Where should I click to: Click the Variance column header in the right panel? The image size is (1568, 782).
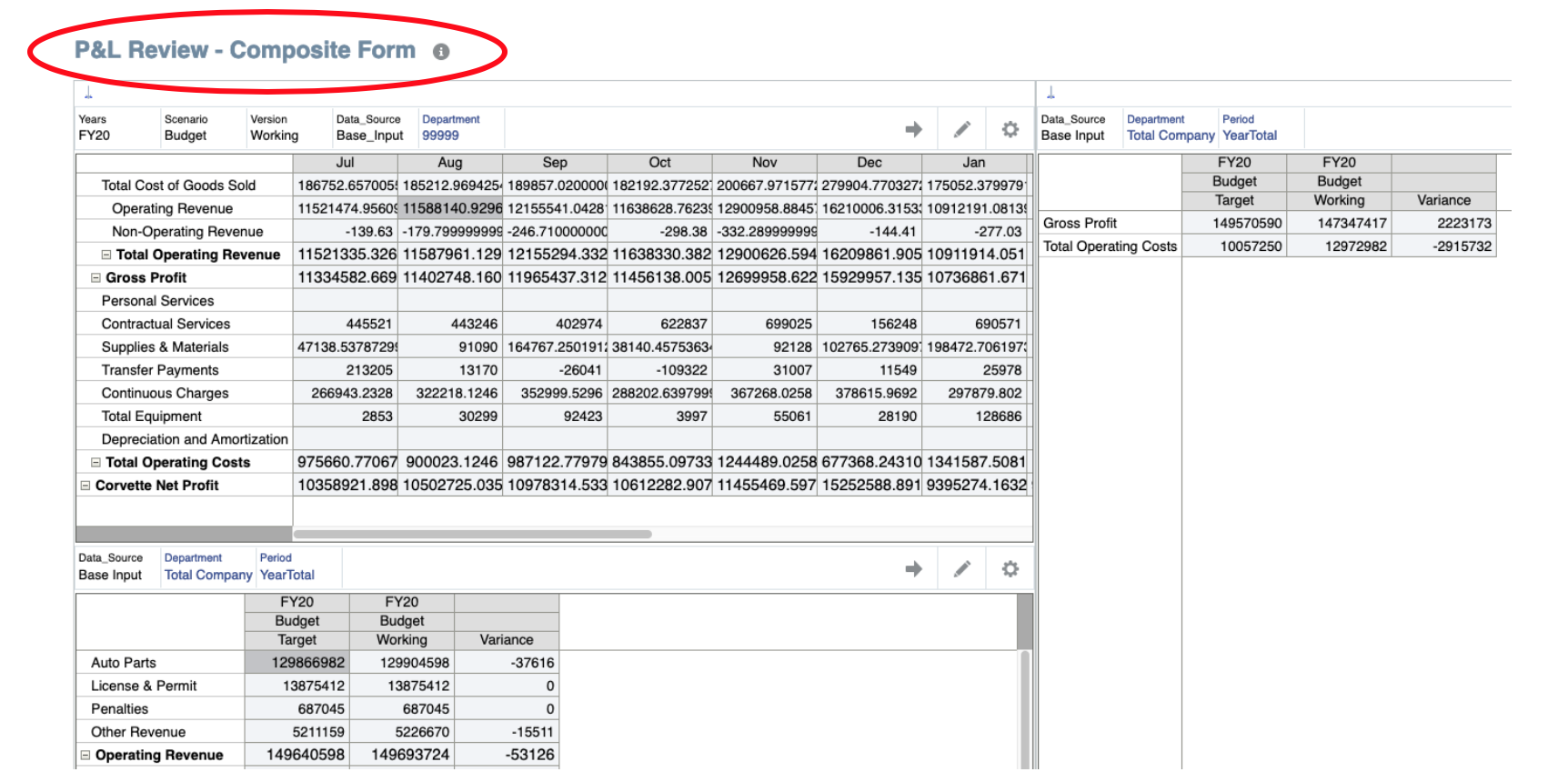pyautogui.click(x=1443, y=200)
